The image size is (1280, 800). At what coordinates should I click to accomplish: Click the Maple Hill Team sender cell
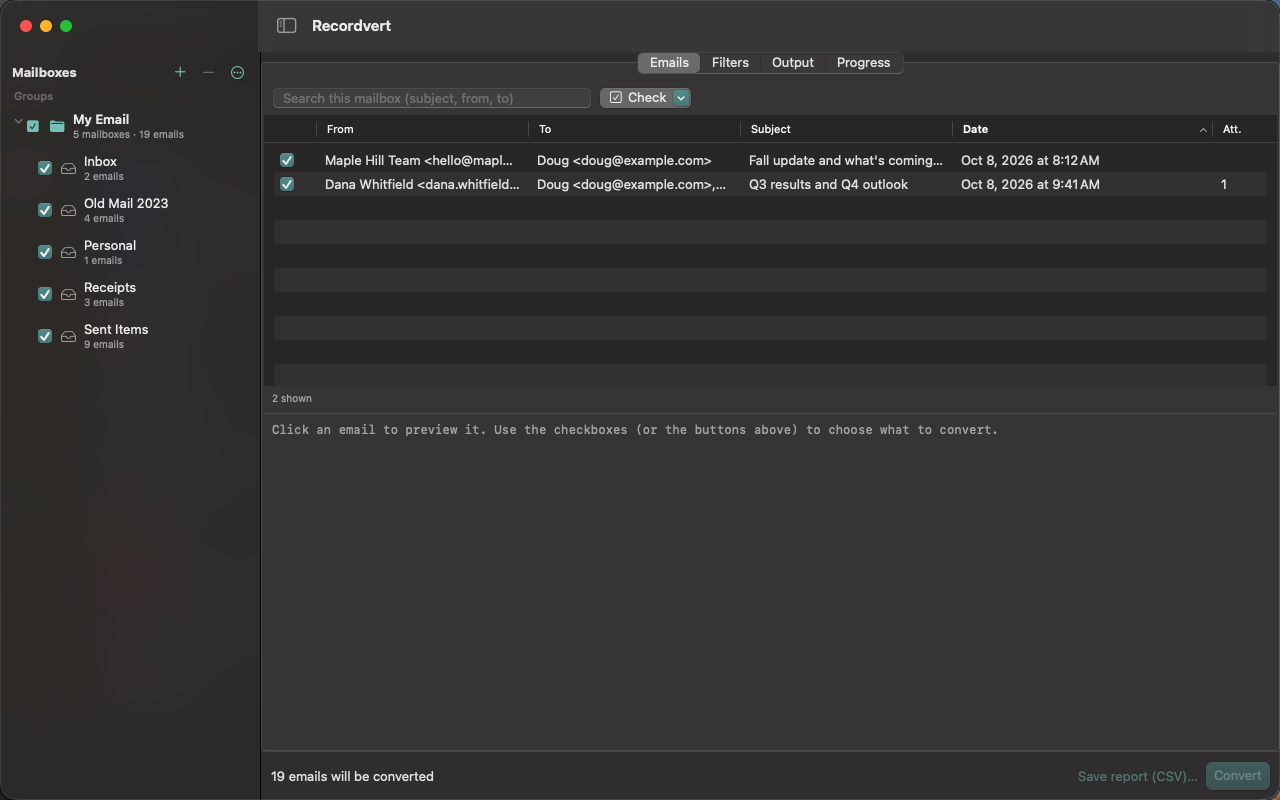[x=419, y=160]
